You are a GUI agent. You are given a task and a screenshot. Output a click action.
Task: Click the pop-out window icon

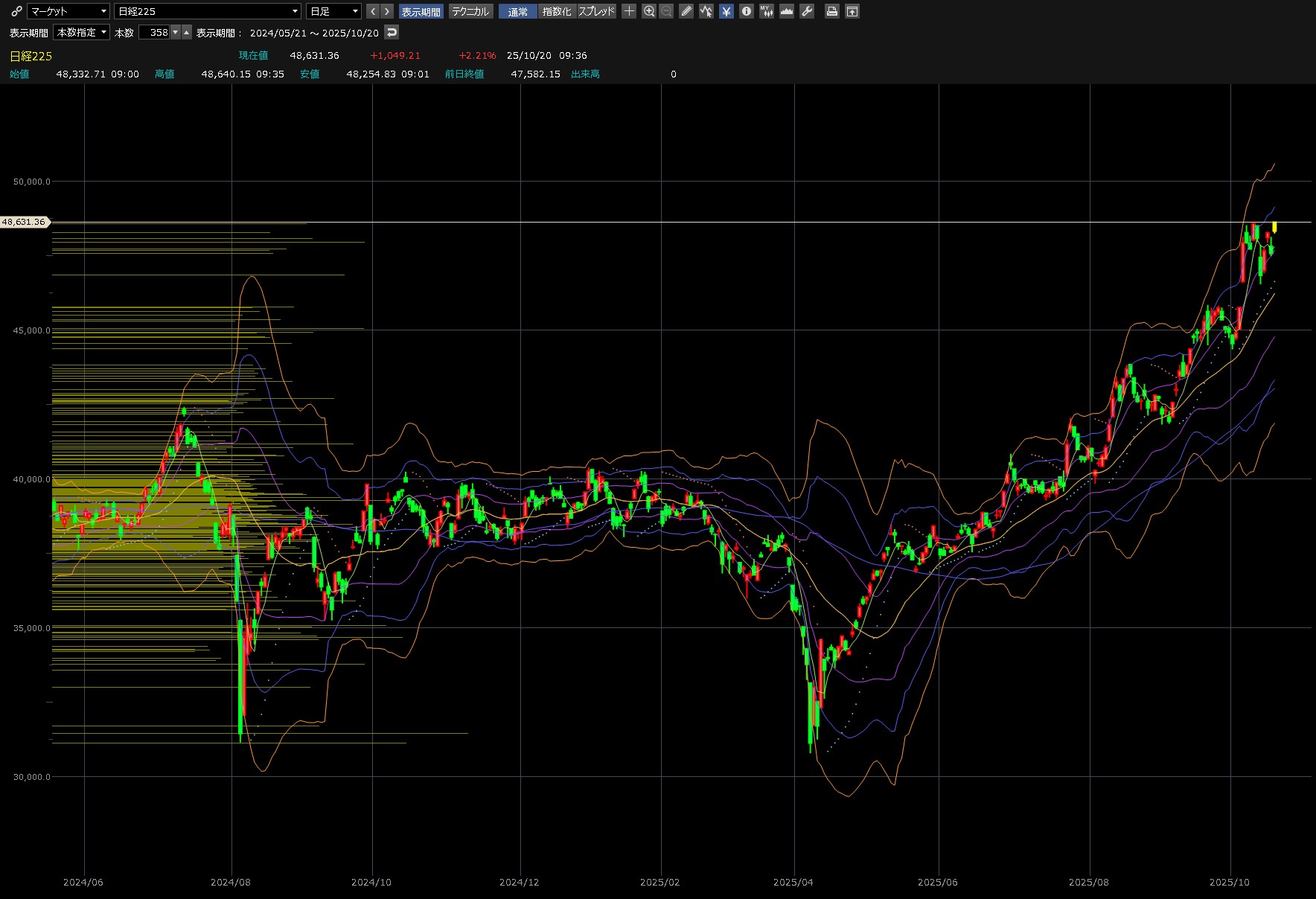pos(852,11)
